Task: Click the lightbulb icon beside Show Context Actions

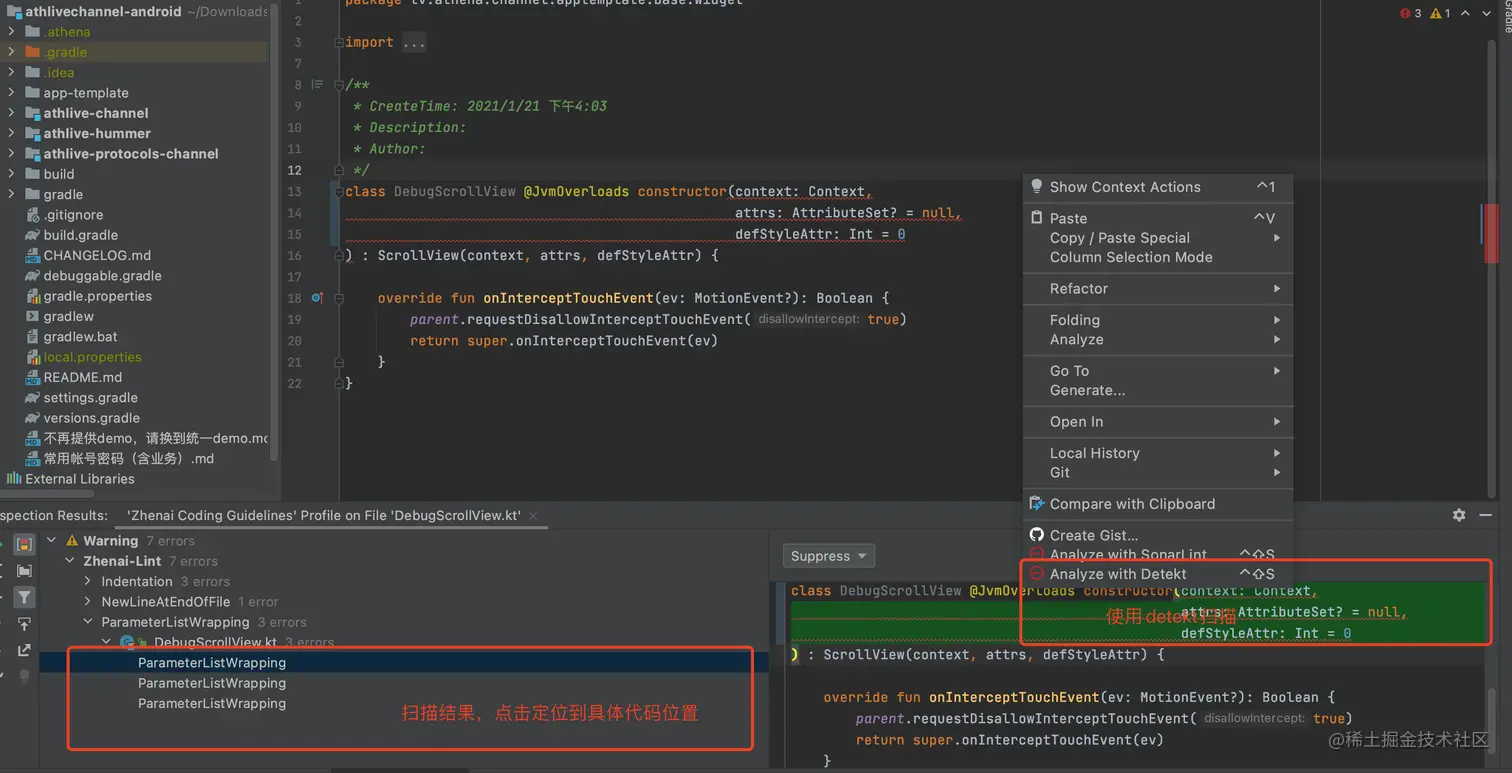Action: click(x=1037, y=187)
